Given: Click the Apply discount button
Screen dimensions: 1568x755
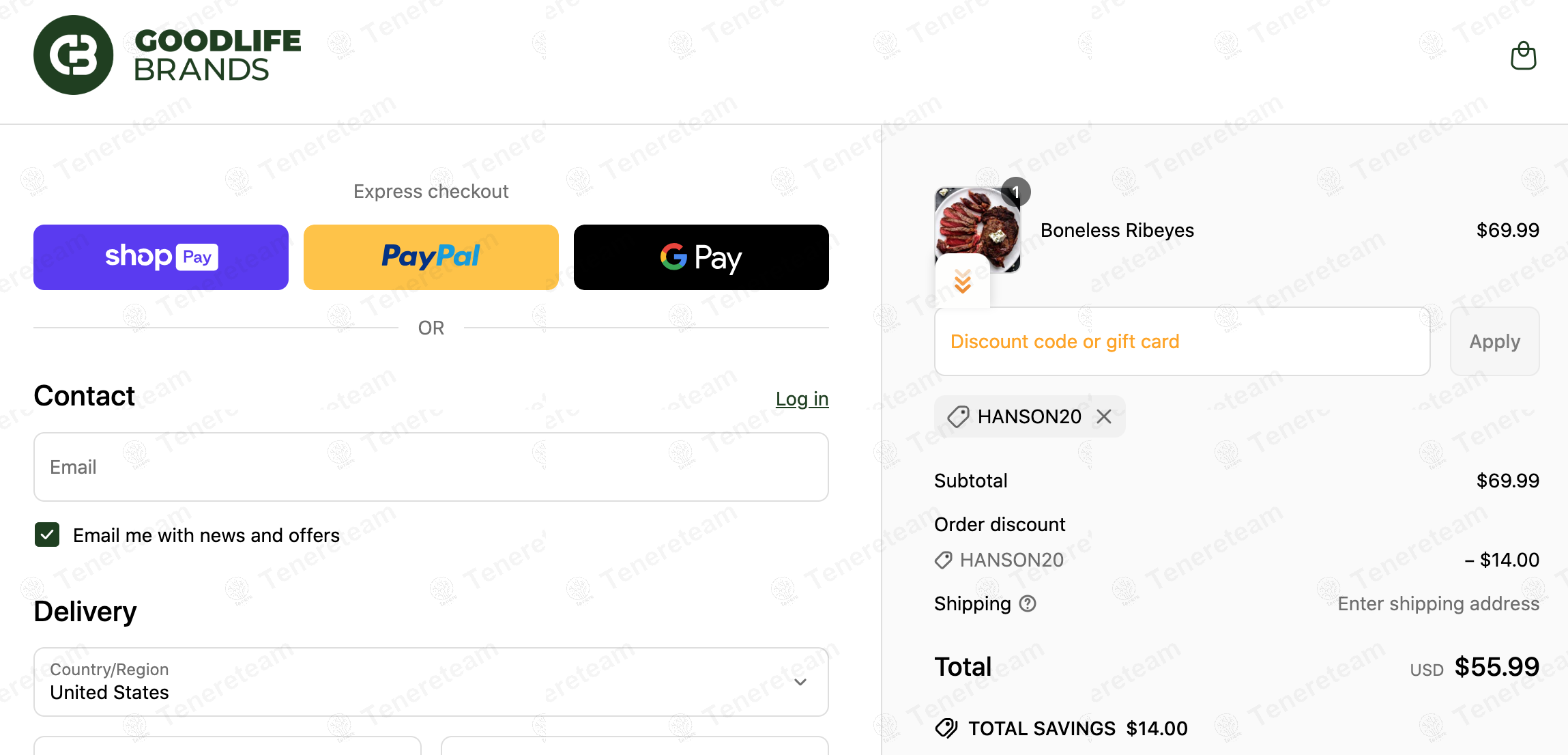Looking at the screenshot, I should (x=1494, y=341).
